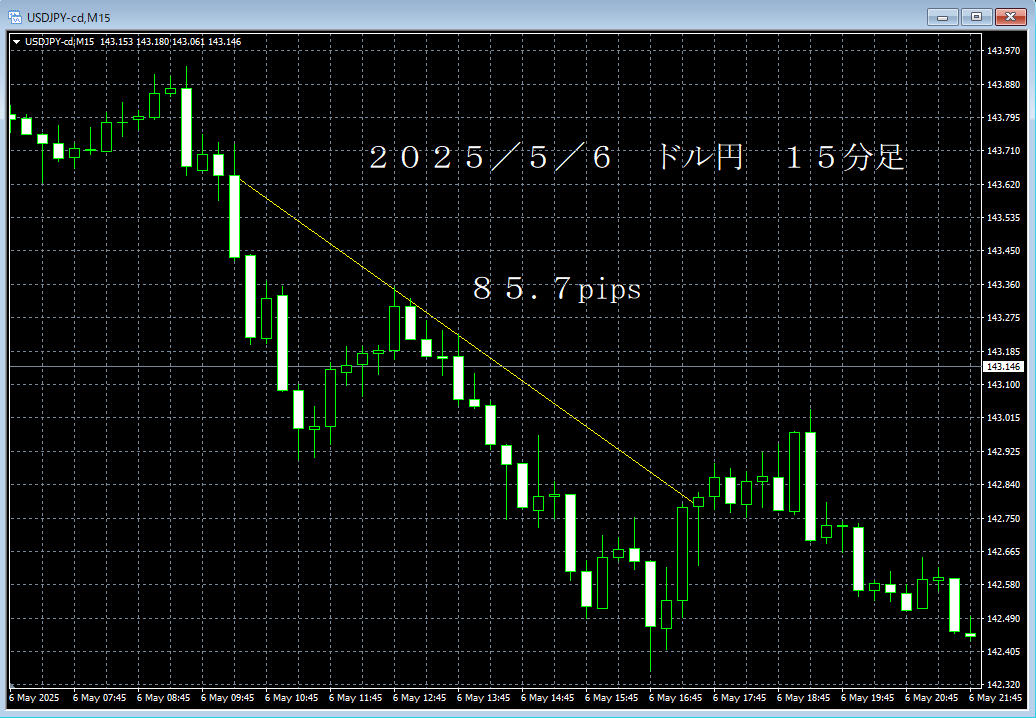Image resolution: width=1036 pixels, height=718 pixels.
Task: Click the Minimize button of the chart window
Action: pyautogui.click(x=941, y=16)
